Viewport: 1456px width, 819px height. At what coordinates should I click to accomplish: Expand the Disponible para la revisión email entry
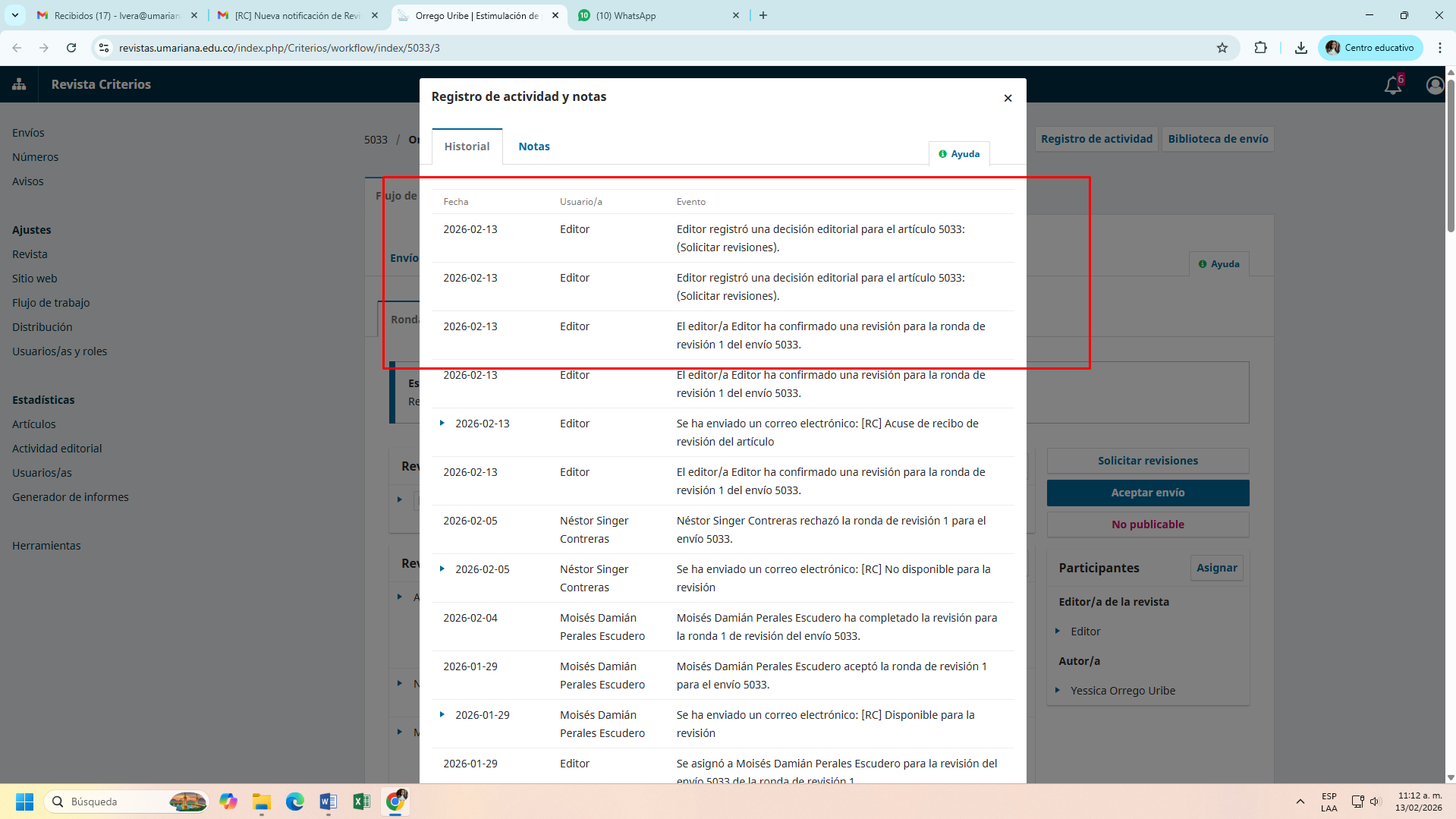coord(442,715)
